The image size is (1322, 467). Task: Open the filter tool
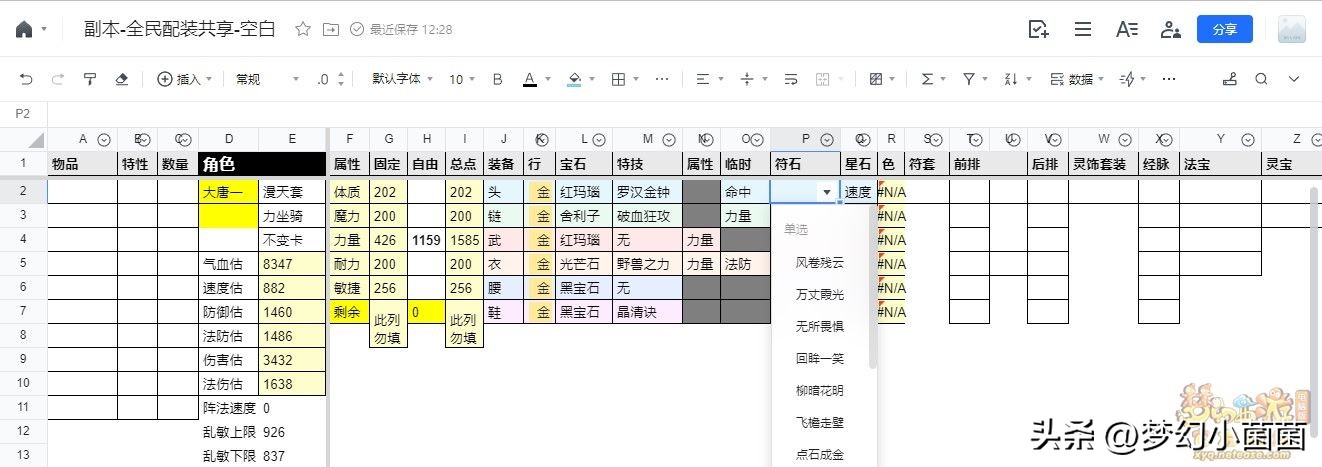point(969,79)
